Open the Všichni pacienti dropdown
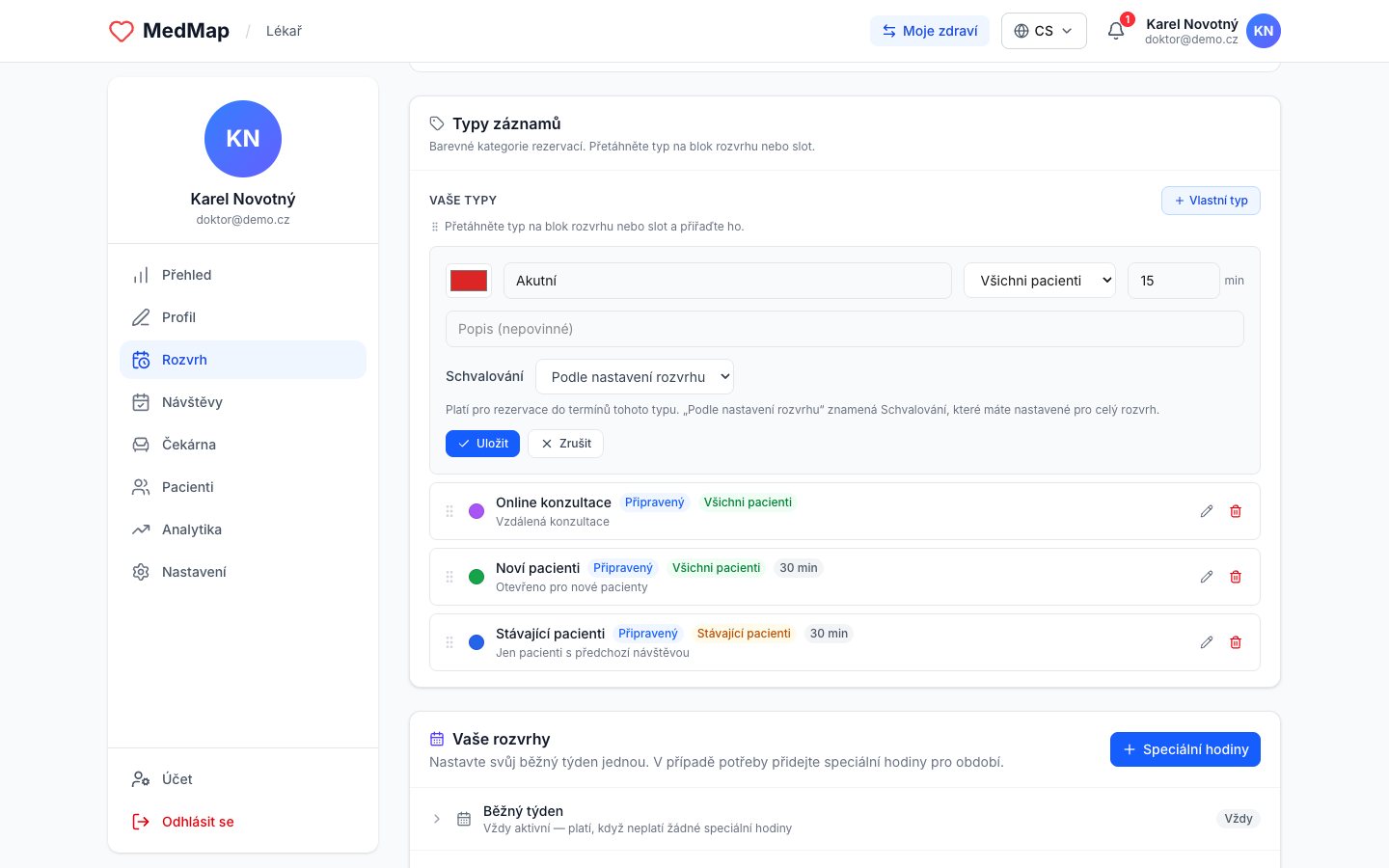Screen dimensions: 1389x868 pyautogui.click(x=1040, y=281)
